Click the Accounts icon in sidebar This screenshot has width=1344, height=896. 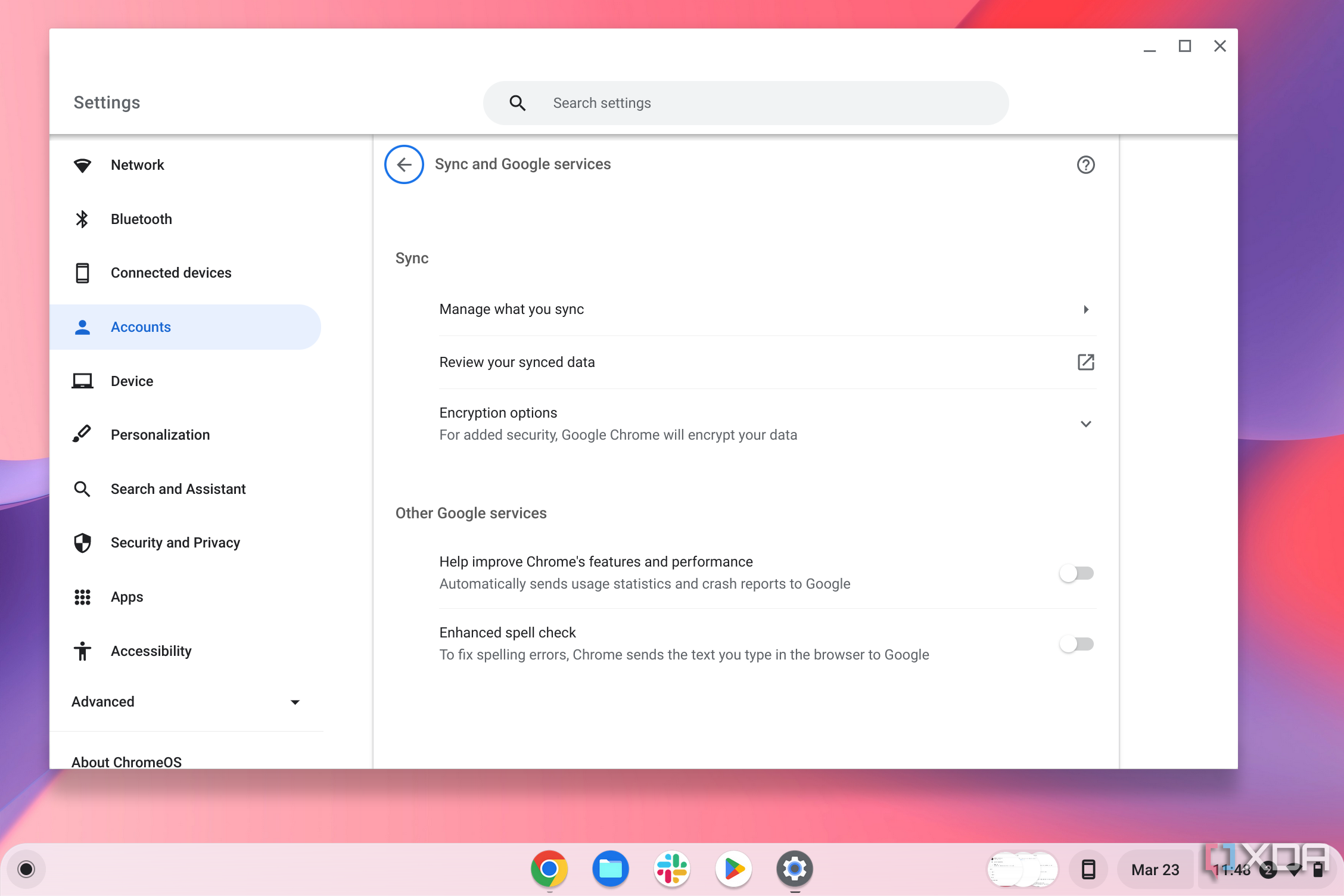pos(83,326)
